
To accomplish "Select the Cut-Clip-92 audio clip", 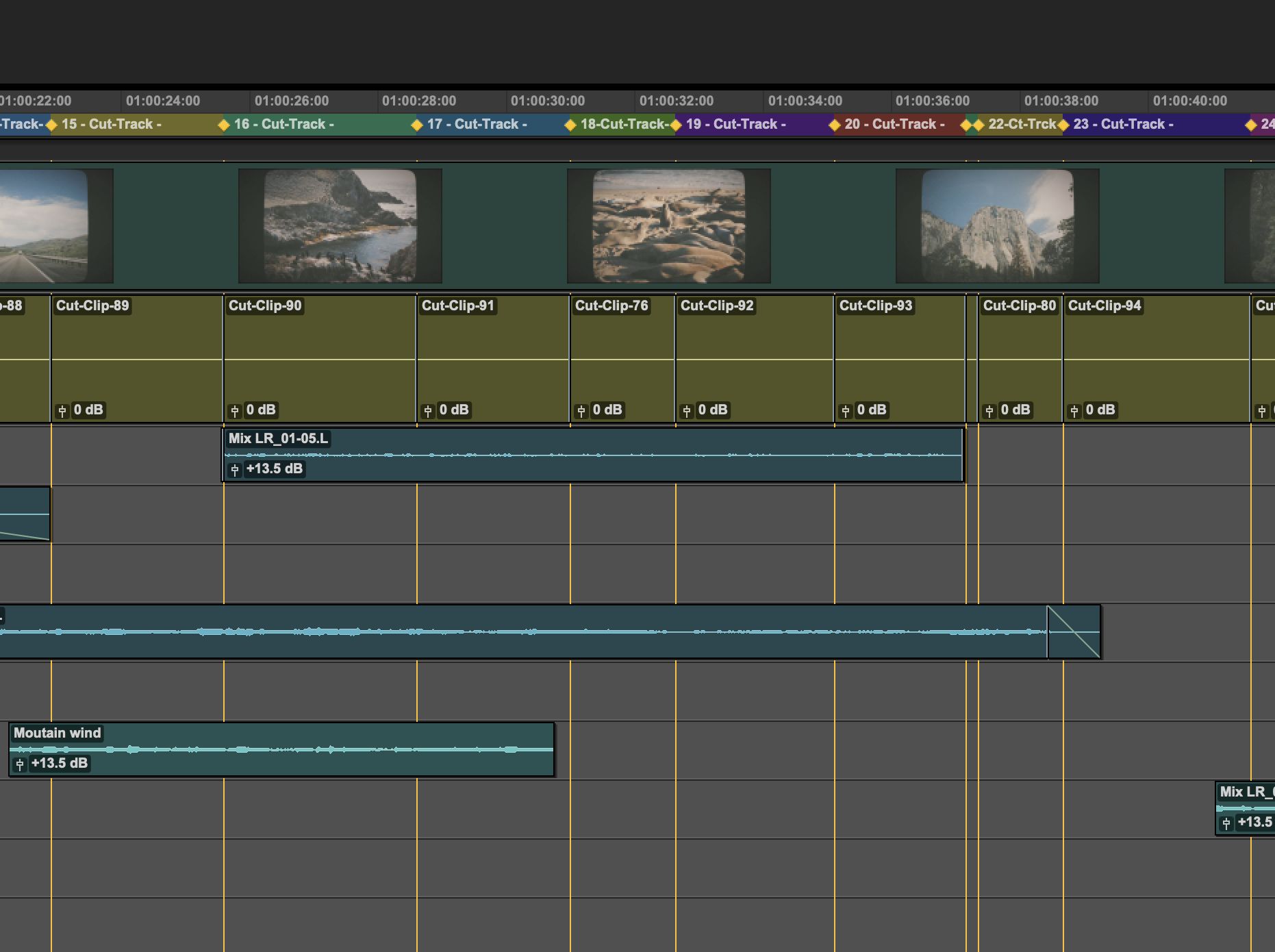I will [x=755, y=358].
